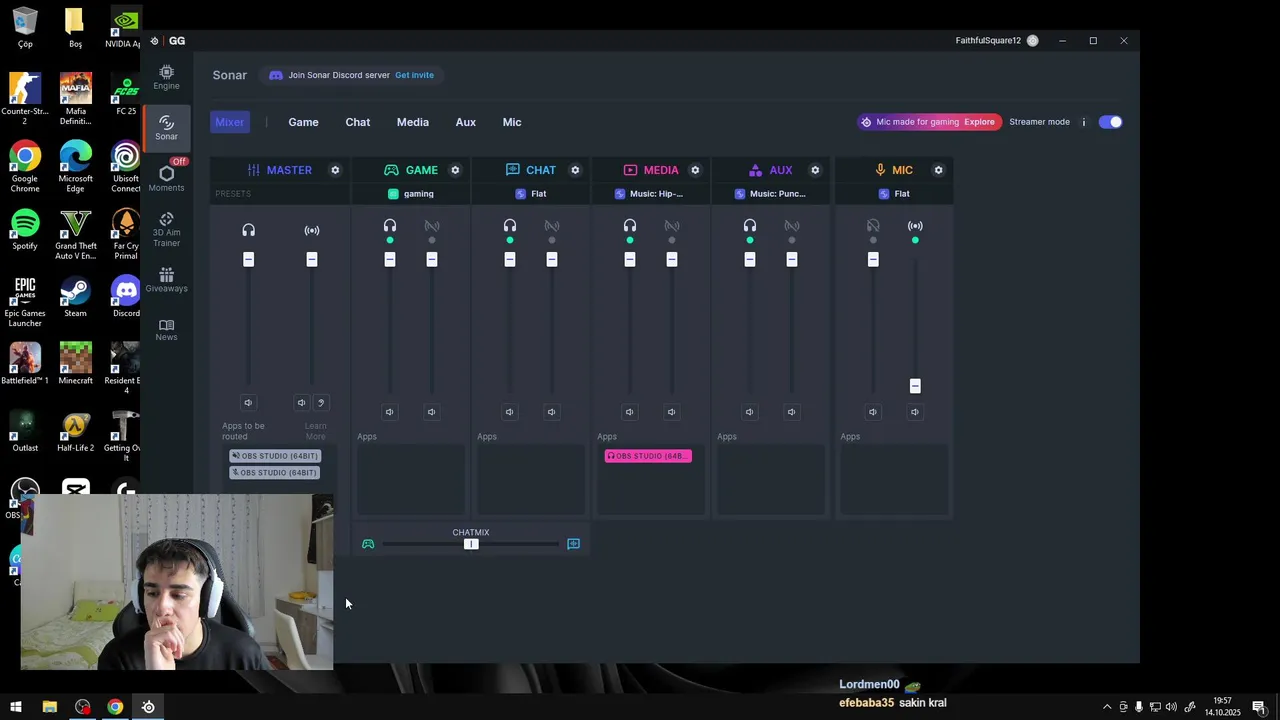1280x720 pixels.
Task: Switch to the Media tab
Action: pyautogui.click(x=413, y=122)
